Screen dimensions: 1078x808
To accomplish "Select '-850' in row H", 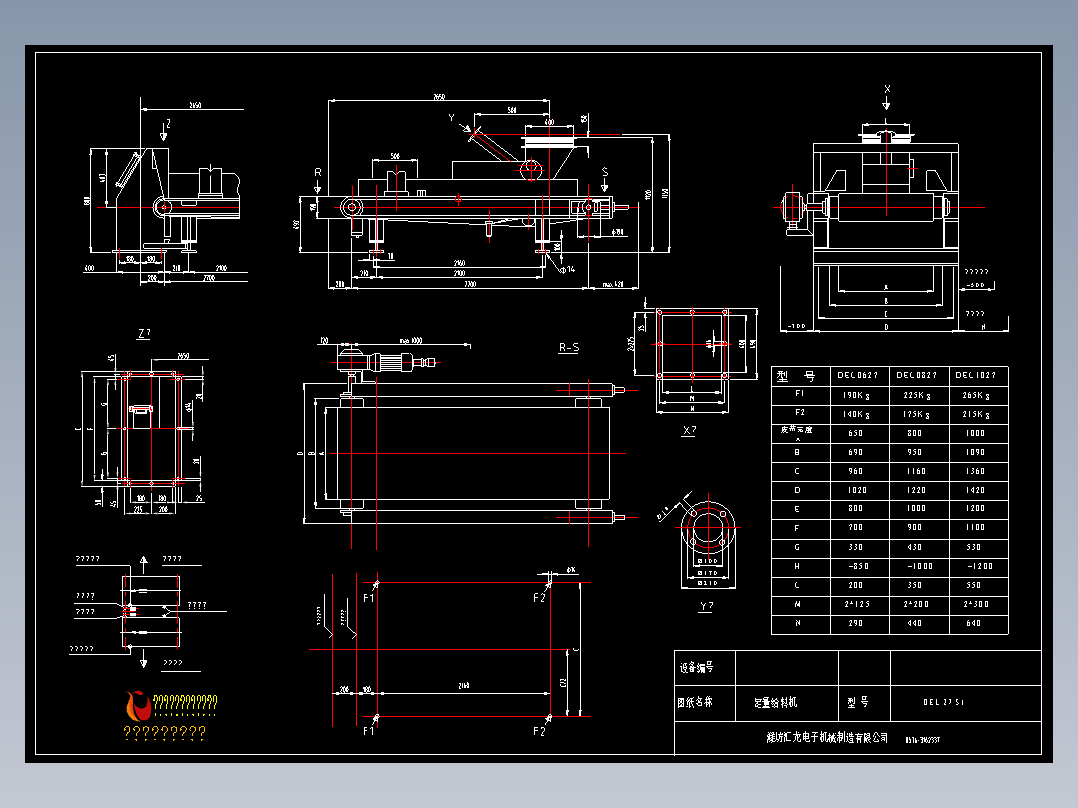I will coord(857,567).
